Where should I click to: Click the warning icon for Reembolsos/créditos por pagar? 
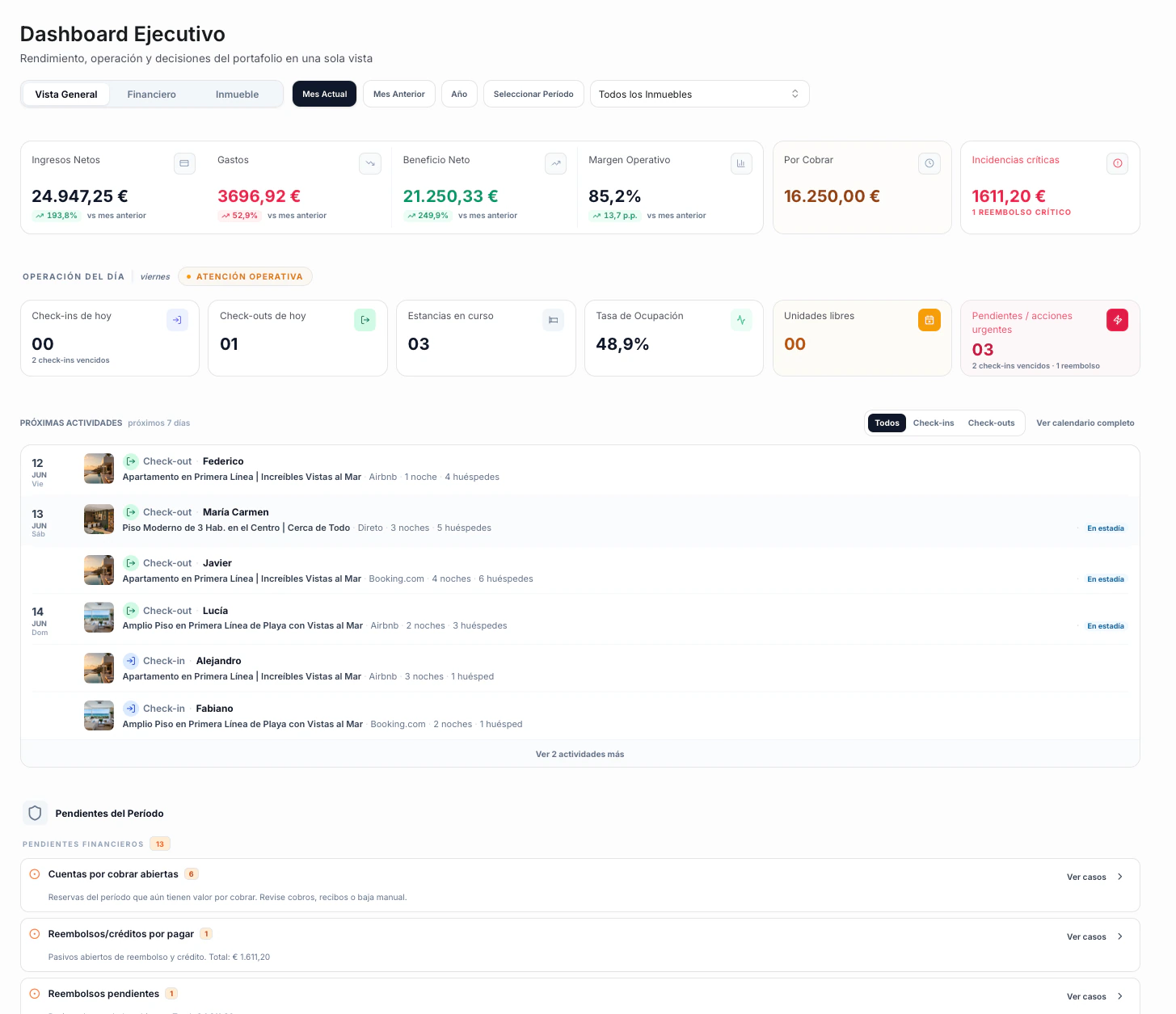coord(35,934)
